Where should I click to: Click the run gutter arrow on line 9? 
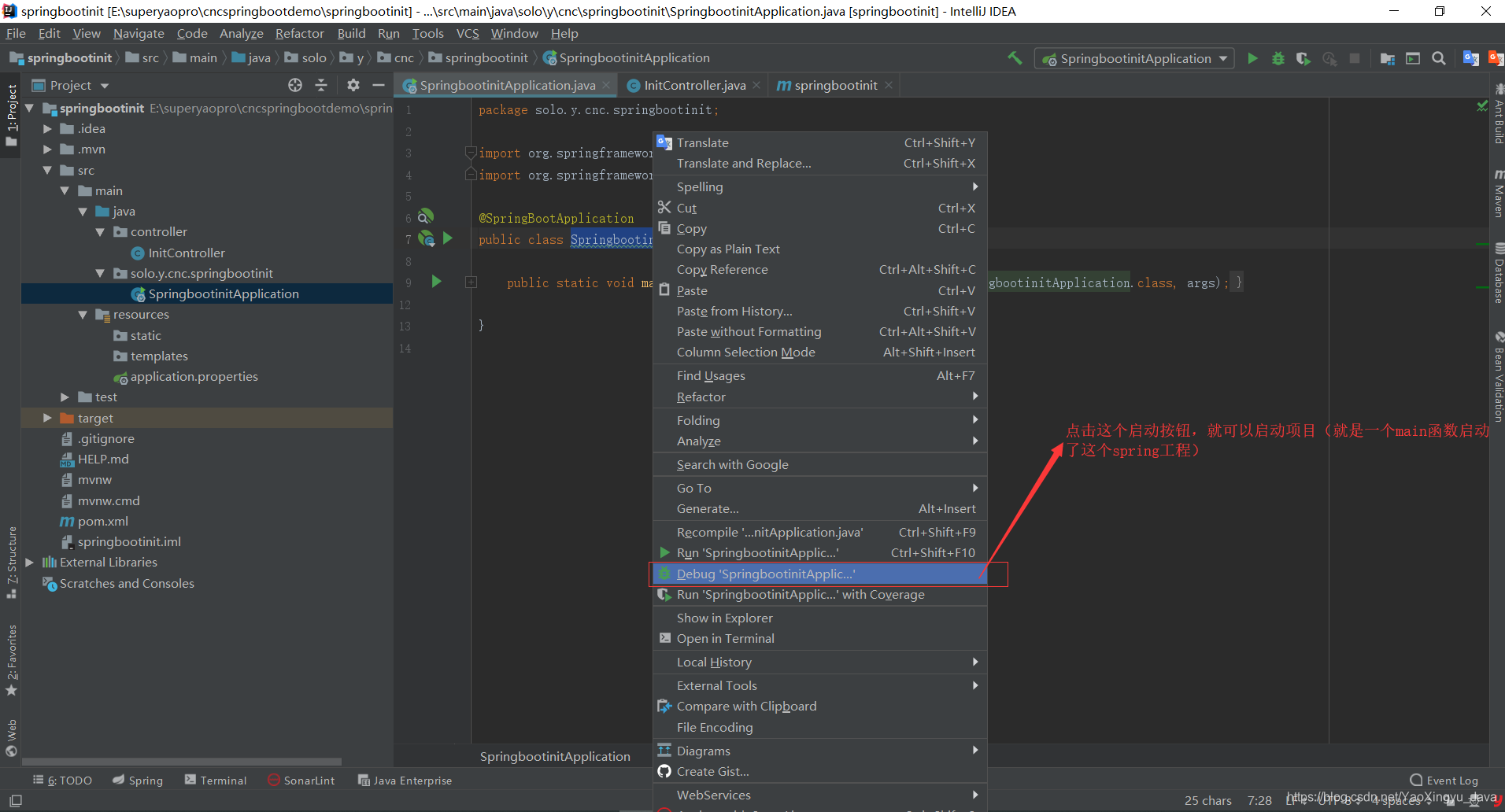(437, 282)
